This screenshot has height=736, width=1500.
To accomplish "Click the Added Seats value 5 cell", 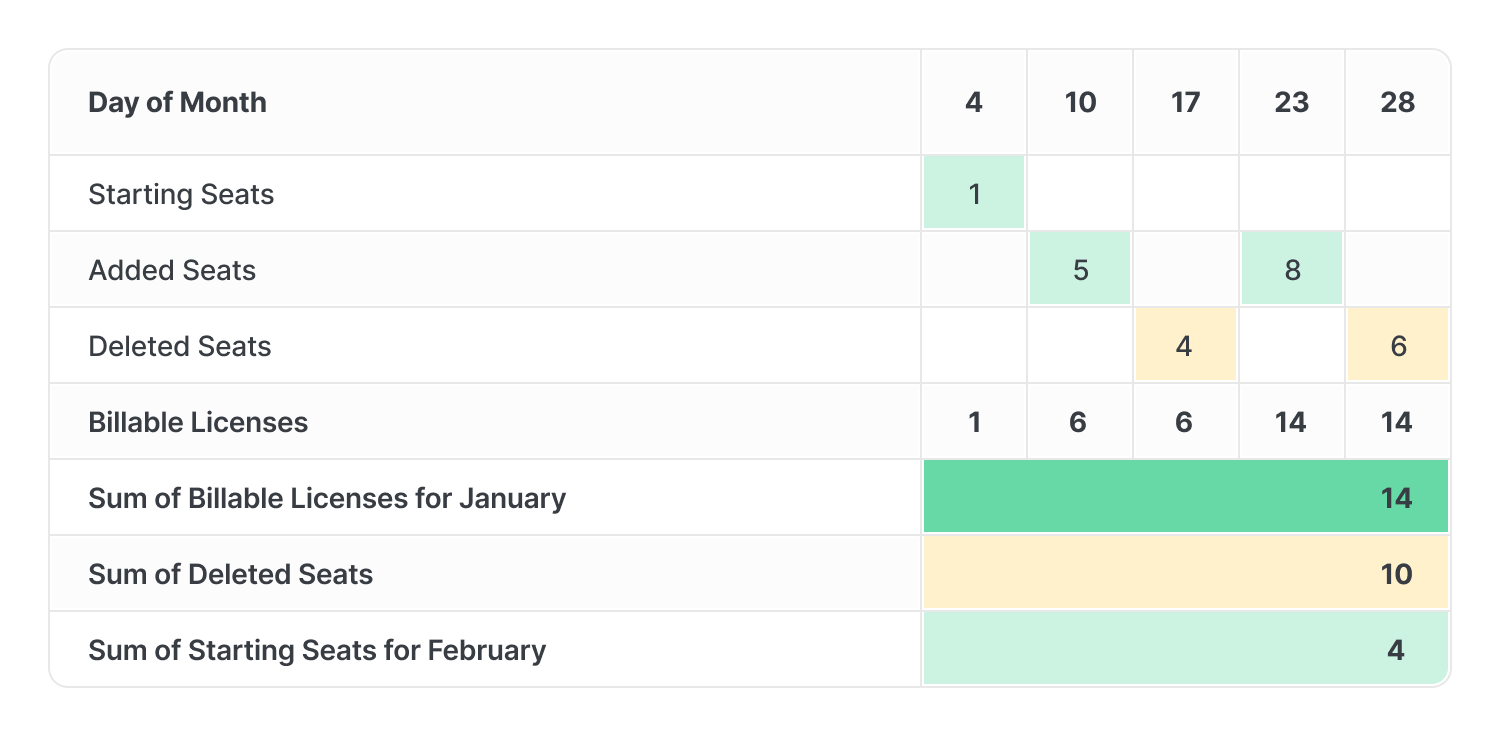I will [1080, 269].
